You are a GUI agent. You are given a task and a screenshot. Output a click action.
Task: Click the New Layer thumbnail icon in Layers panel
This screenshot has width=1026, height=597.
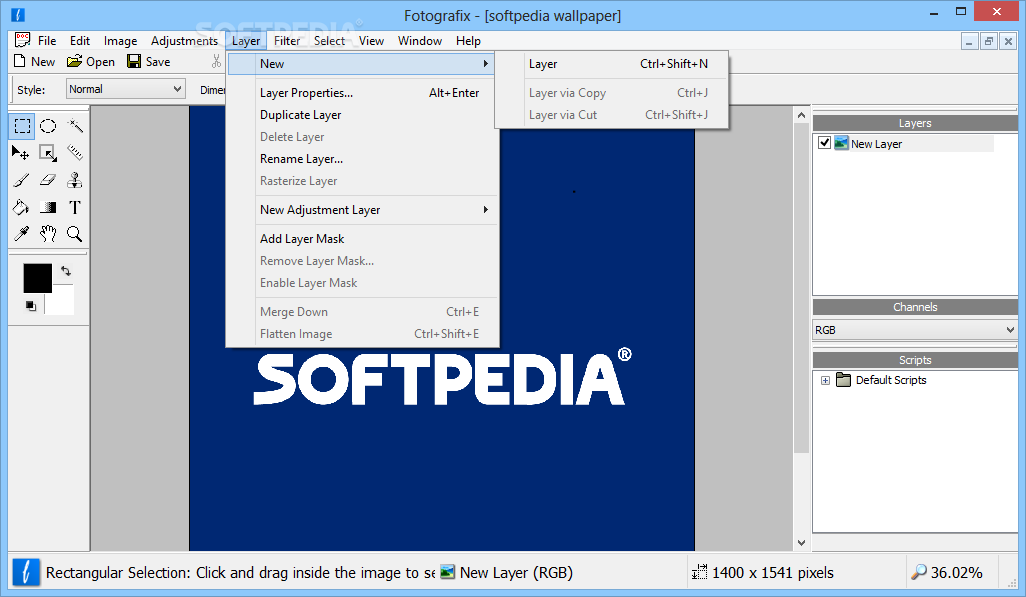841,143
